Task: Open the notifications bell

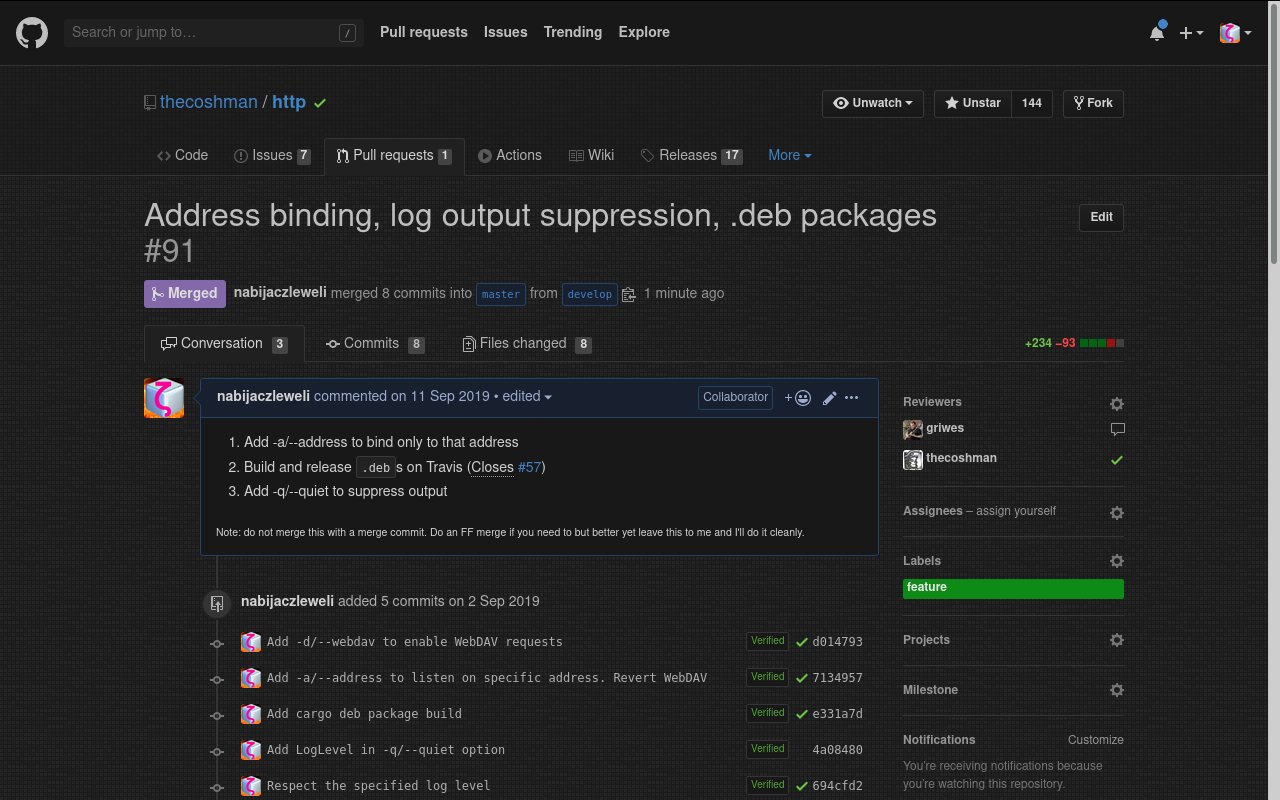Action: point(1156,33)
